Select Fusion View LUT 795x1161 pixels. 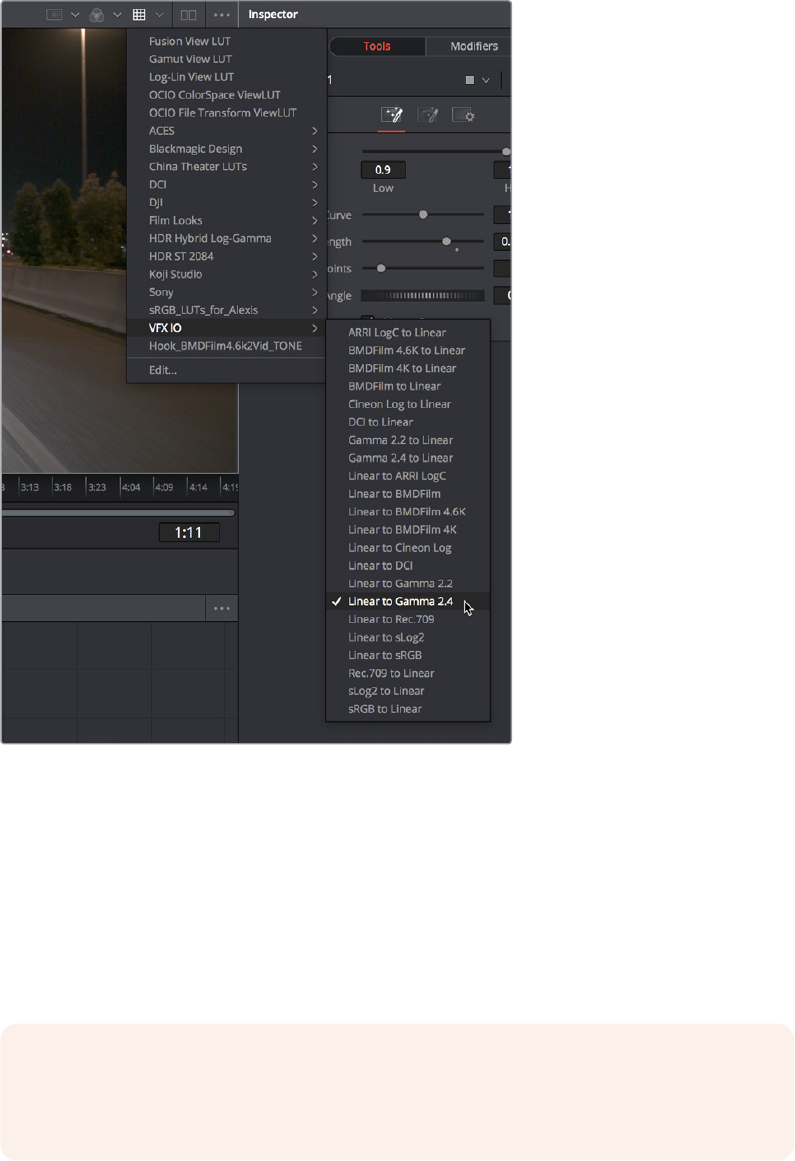(x=227, y=41)
